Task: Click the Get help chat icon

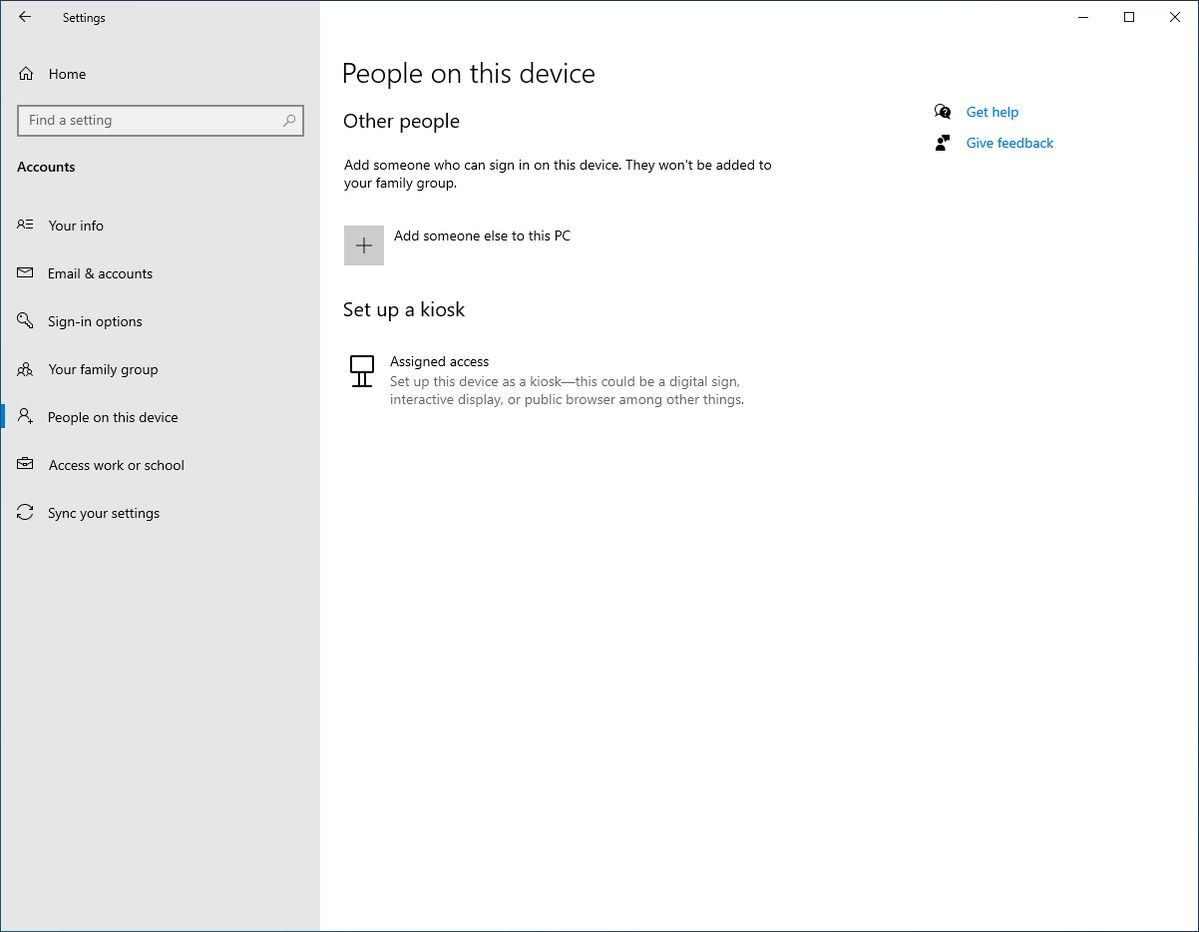Action: point(943,112)
